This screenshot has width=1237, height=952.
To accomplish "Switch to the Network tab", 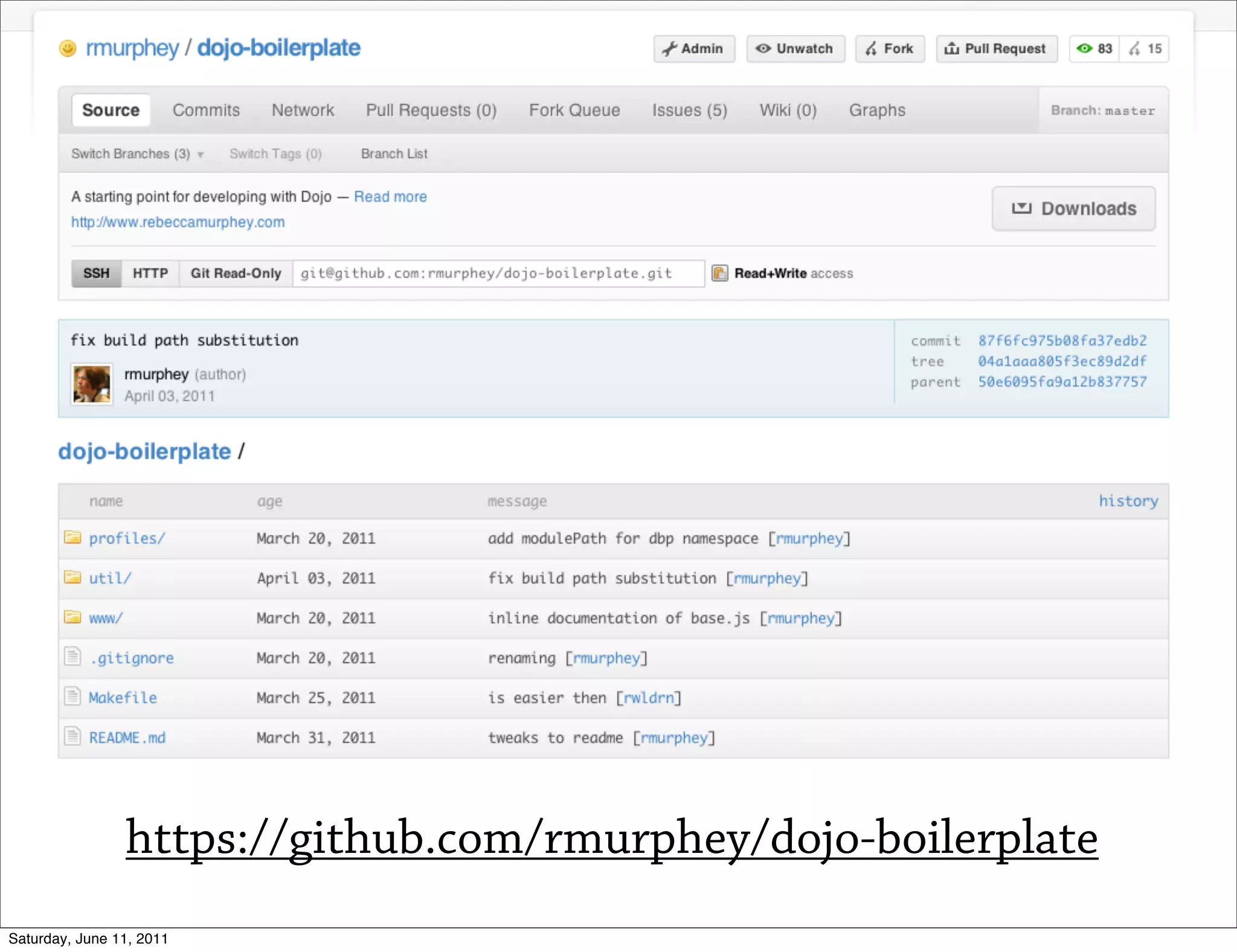I will point(303,111).
